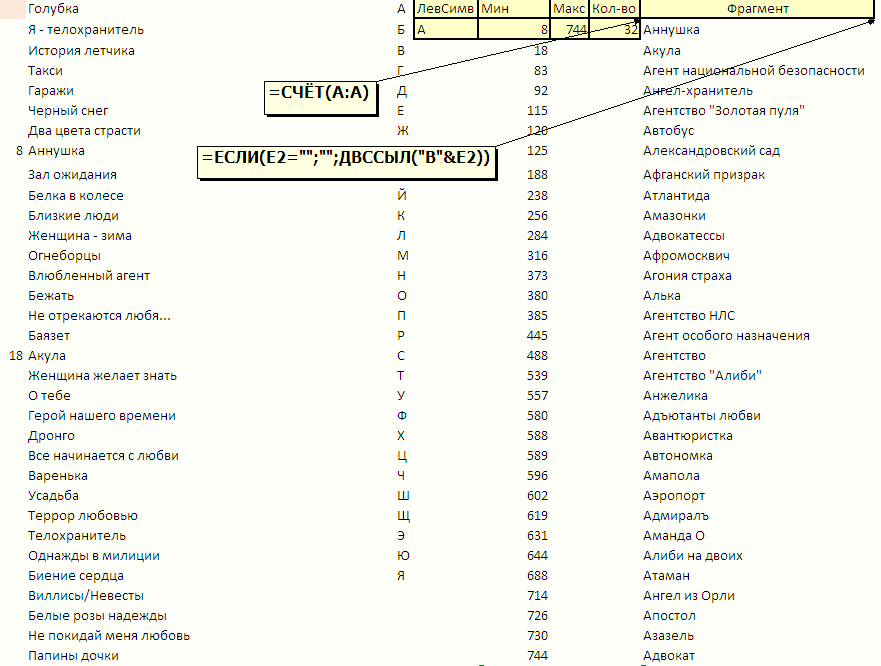The image size is (881, 666).
Task: Select the Фрагмент header cell
Action: click(x=757, y=9)
